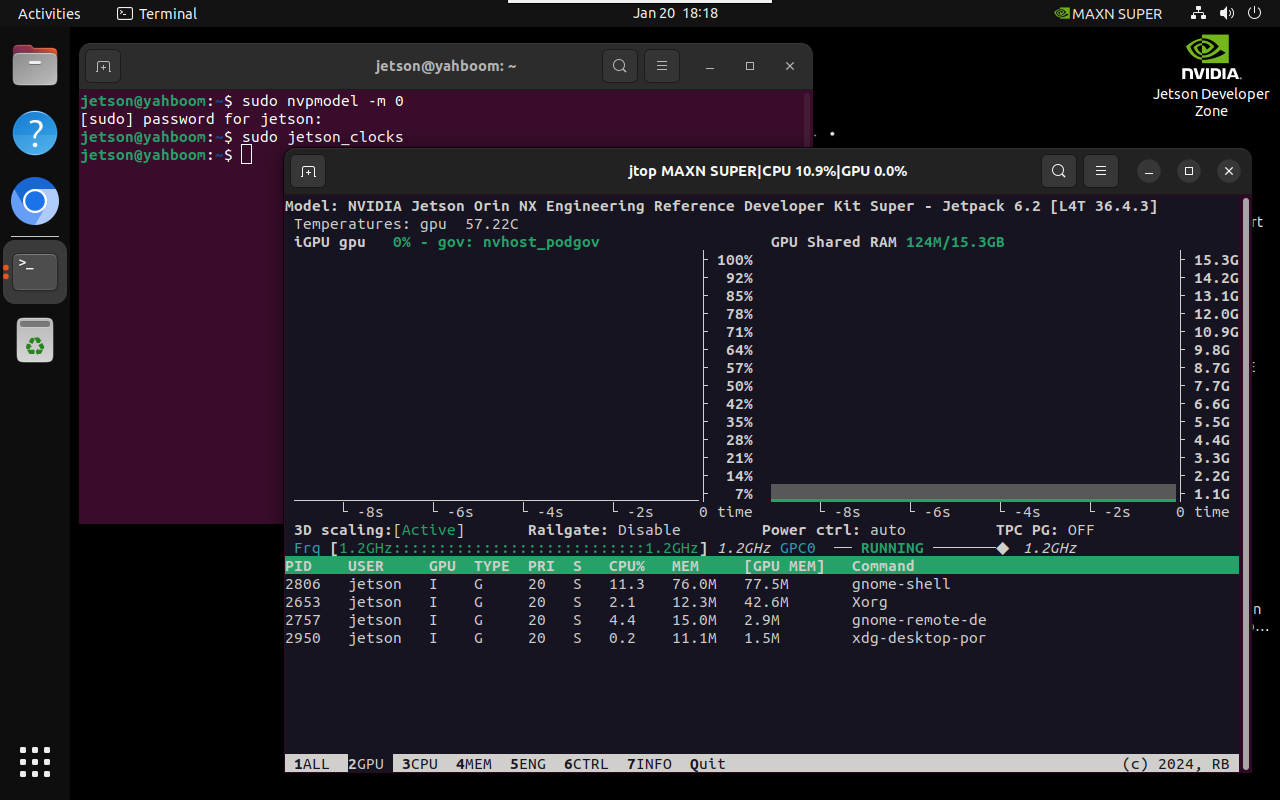Click the USER column header
The image size is (1280, 800).
click(x=366, y=566)
